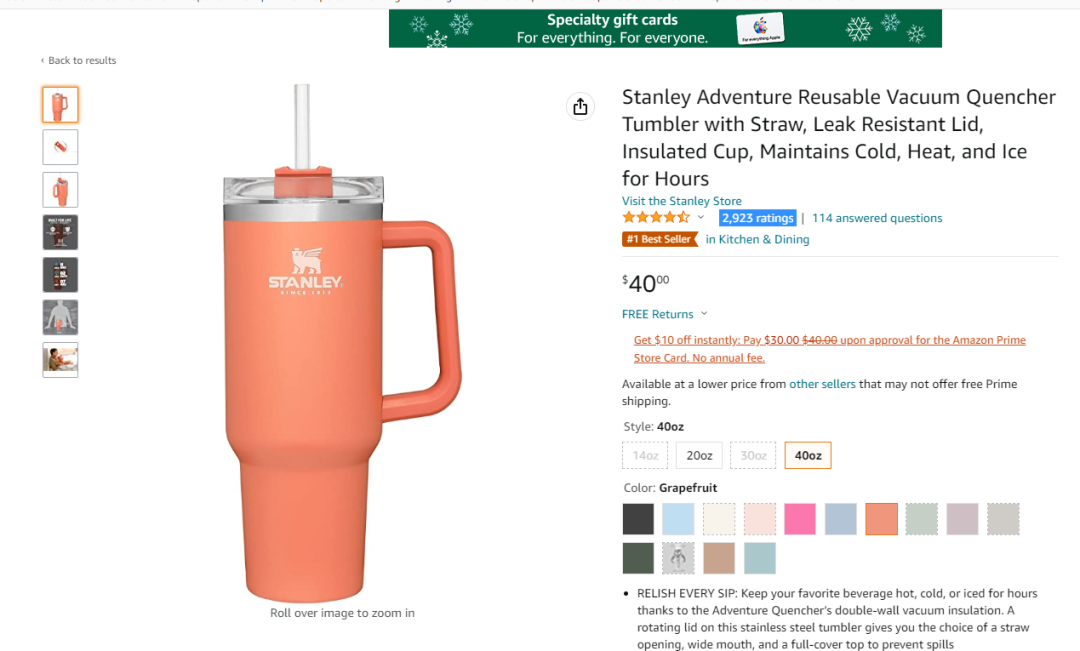View the 2,923 ratings link
The image size is (1080, 651).
(x=758, y=218)
